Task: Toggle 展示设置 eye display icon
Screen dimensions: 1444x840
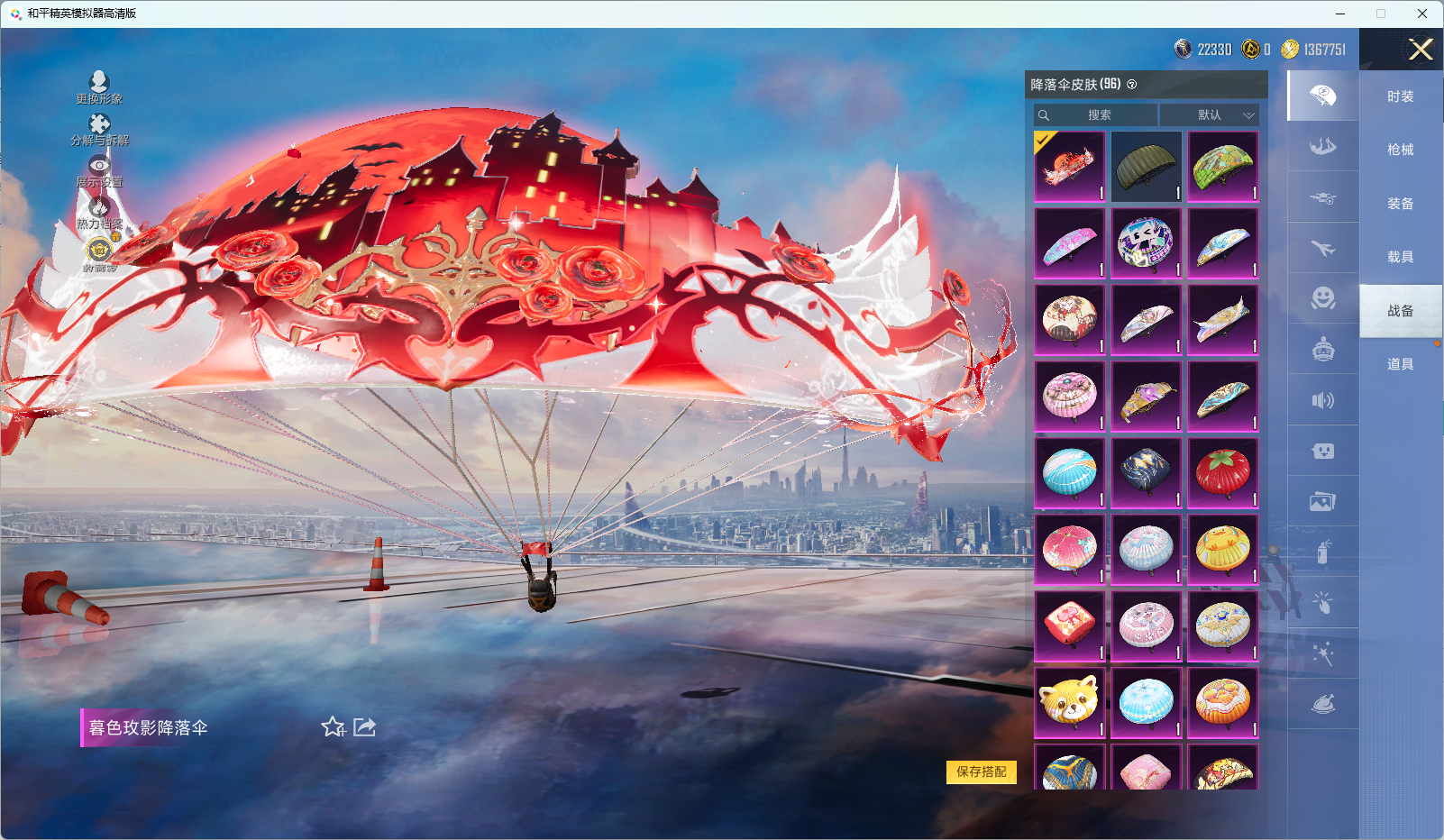Action: [x=99, y=167]
